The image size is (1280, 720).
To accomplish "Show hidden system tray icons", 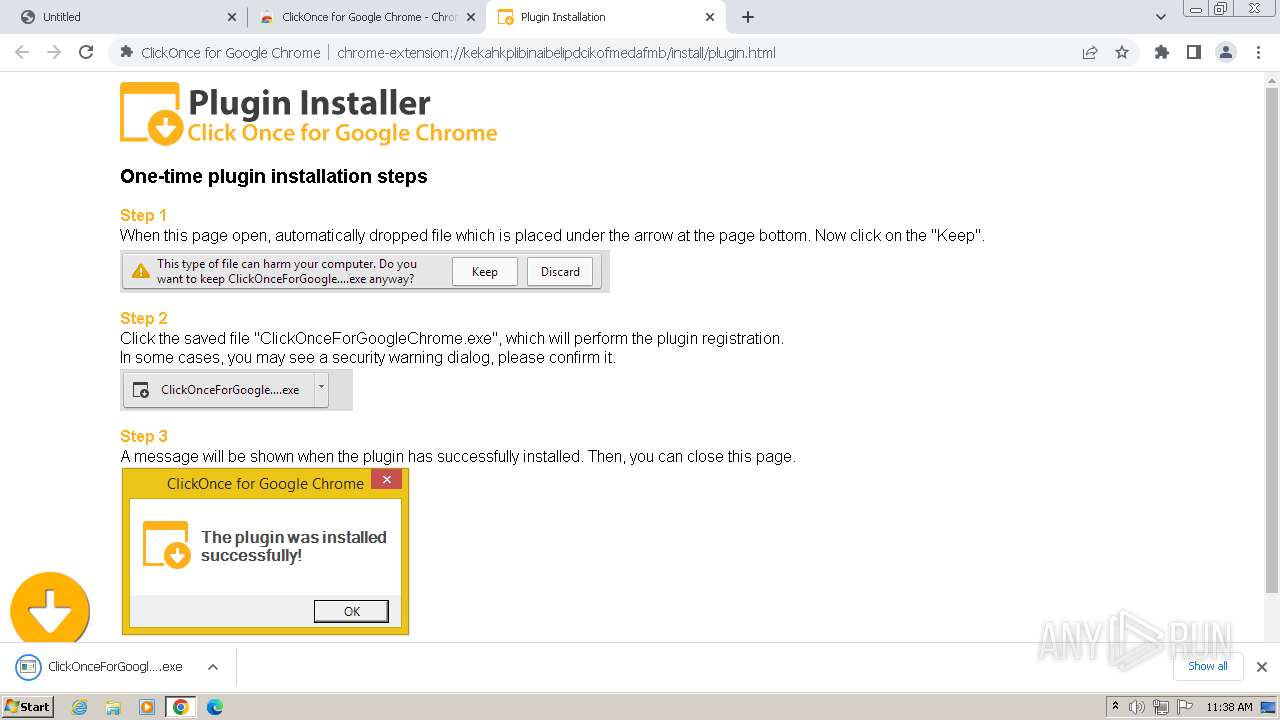I will coord(1116,707).
